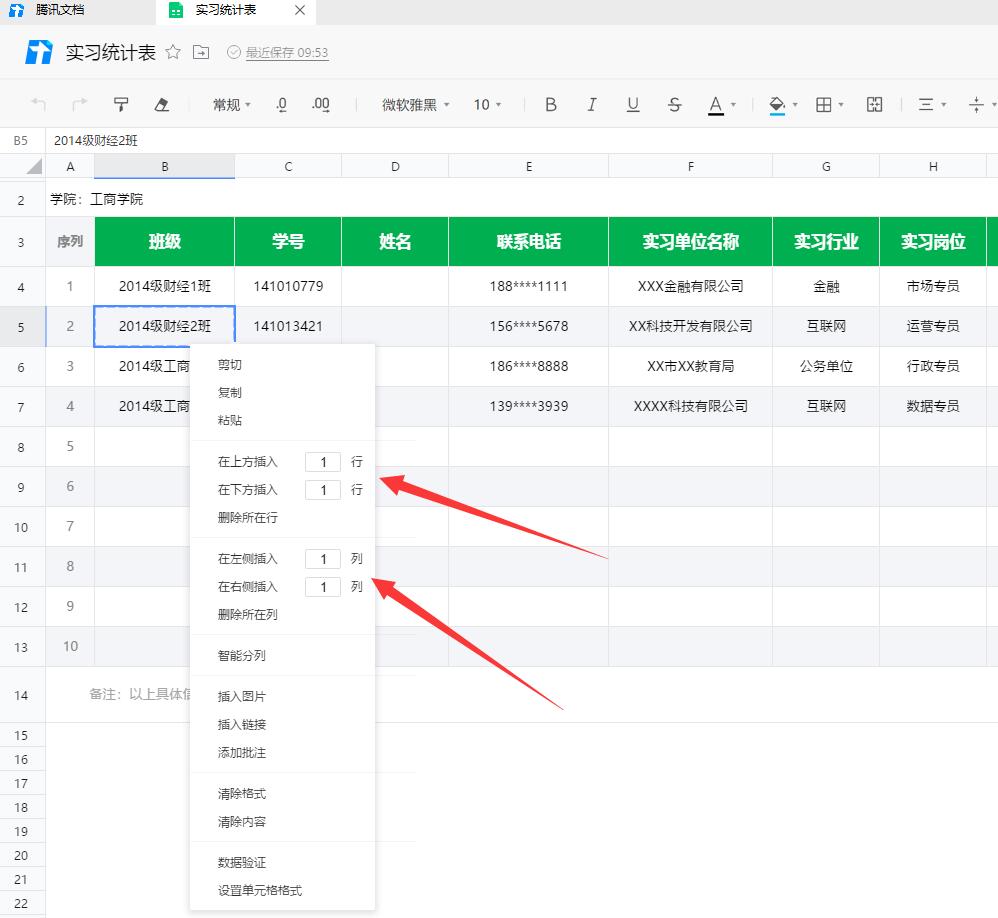Click the Redo icon
Screen dimensions: 998x918
point(78,104)
